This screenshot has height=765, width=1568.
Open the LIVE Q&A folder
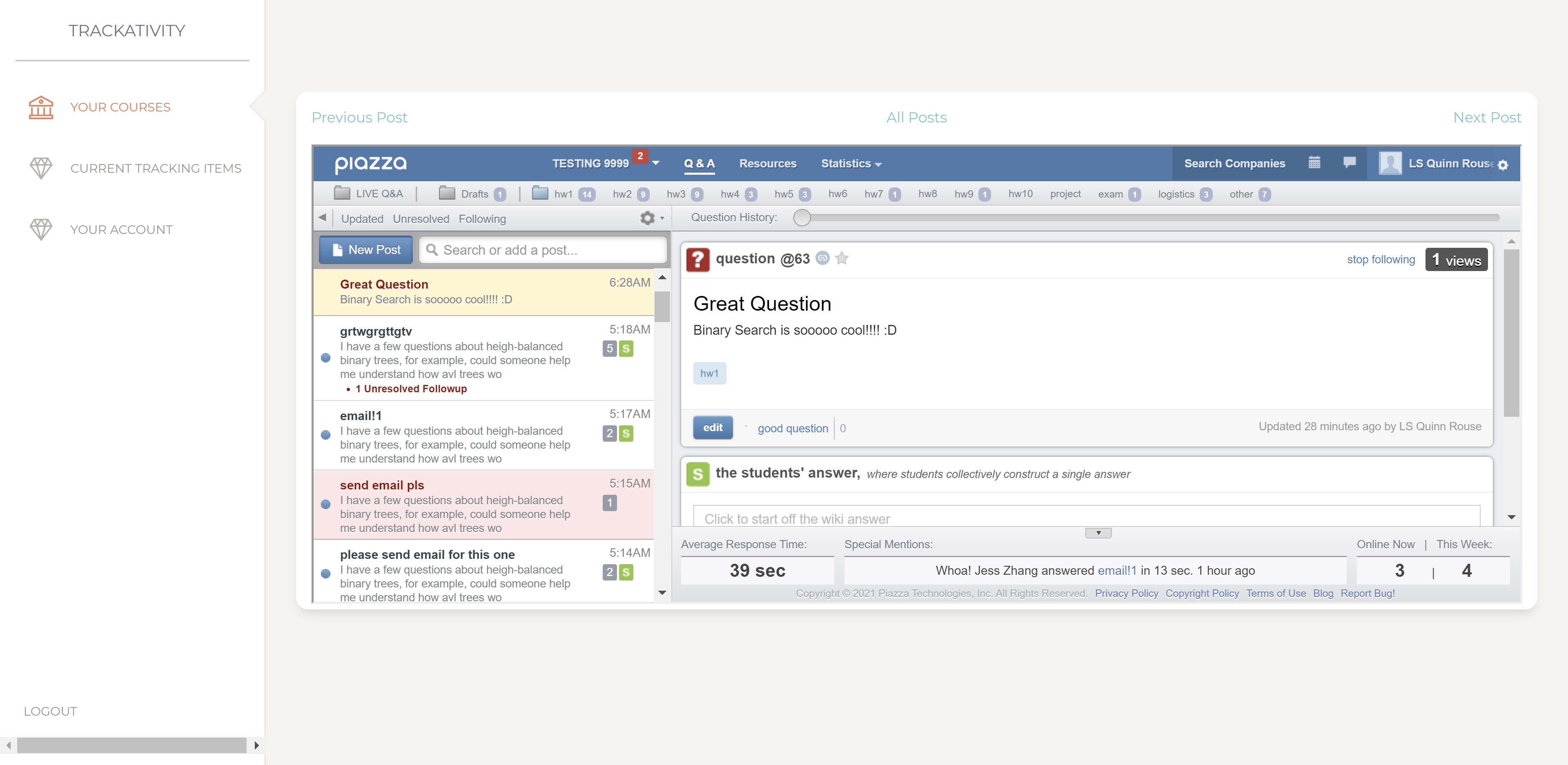(x=369, y=193)
